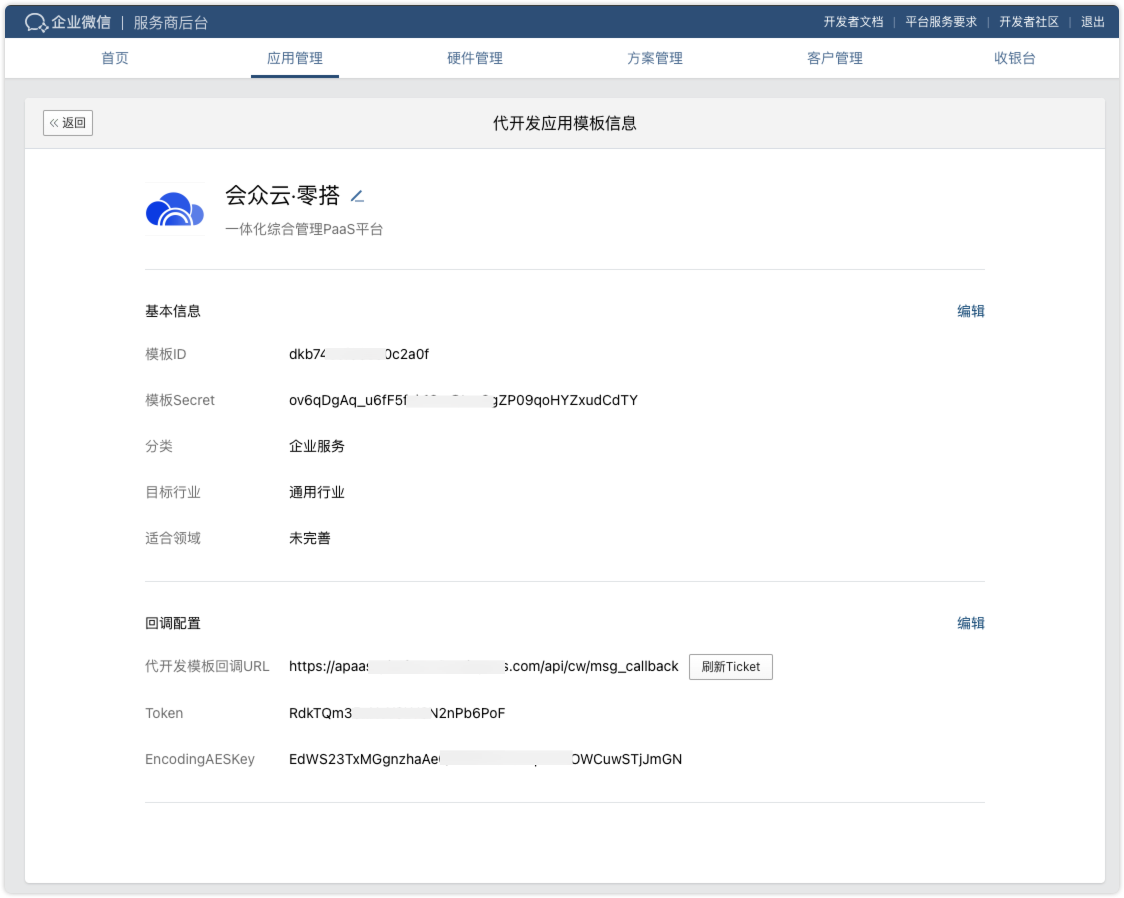The height and width of the screenshot is (898, 1124).
Task: Click the description 一体化综合管理PaaS平台
Action: coord(304,229)
